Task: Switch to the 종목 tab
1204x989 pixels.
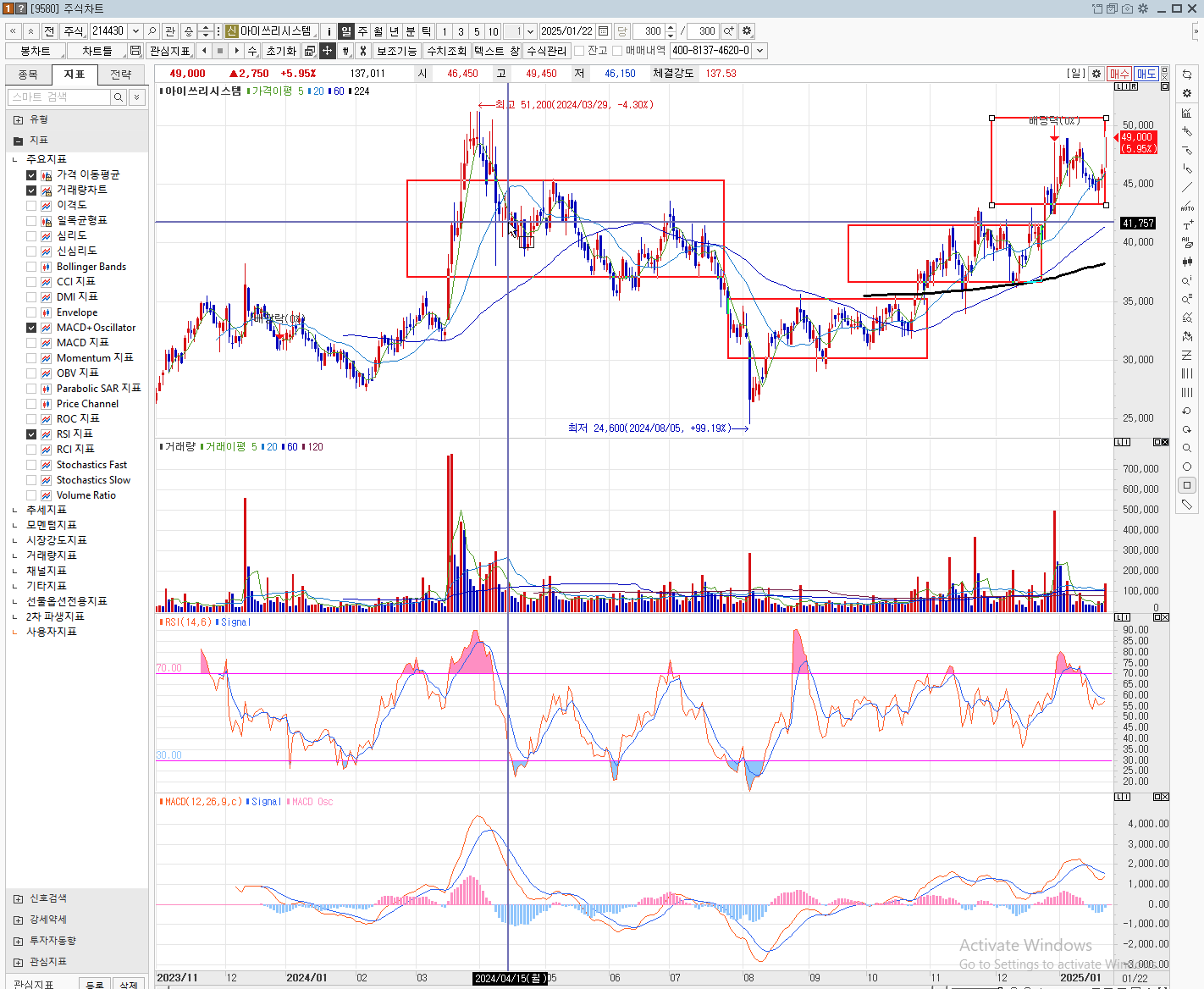Action: tap(28, 75)
